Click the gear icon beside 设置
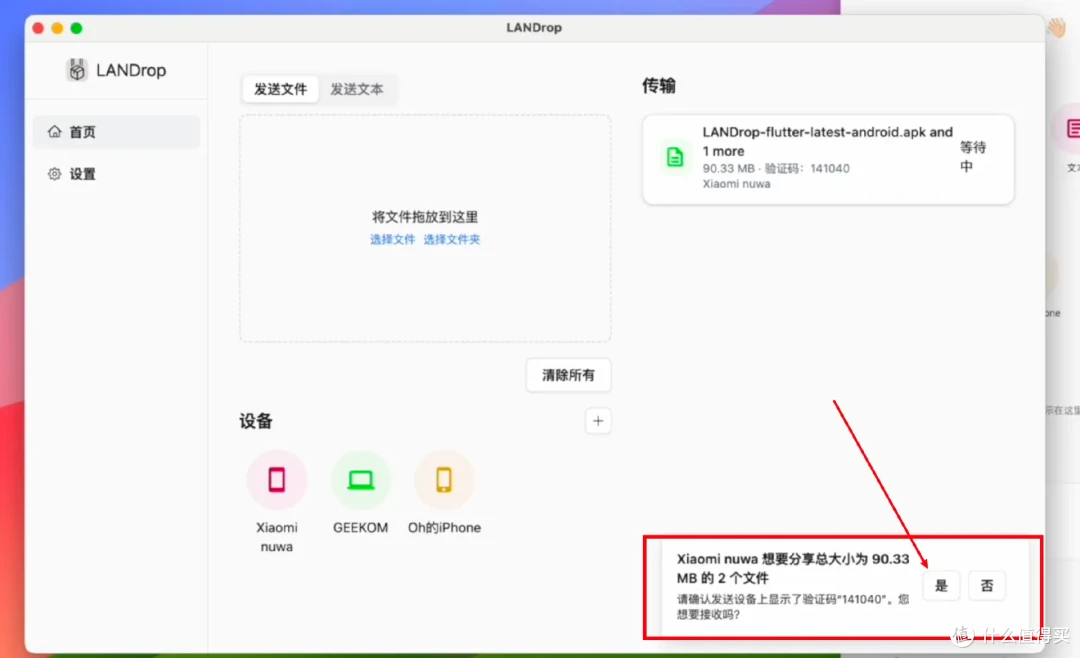This screenshot has width=1080, height=658. click(54, 174)
